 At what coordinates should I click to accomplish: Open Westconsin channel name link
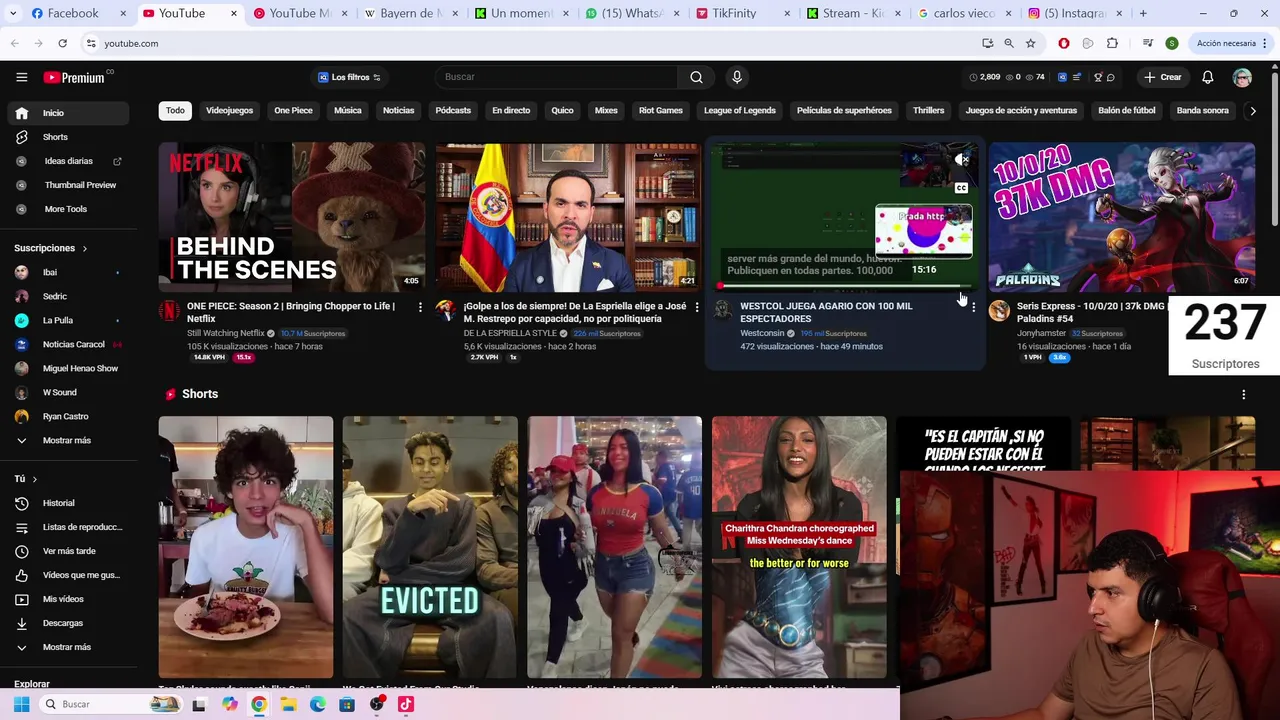click(762, 333)
